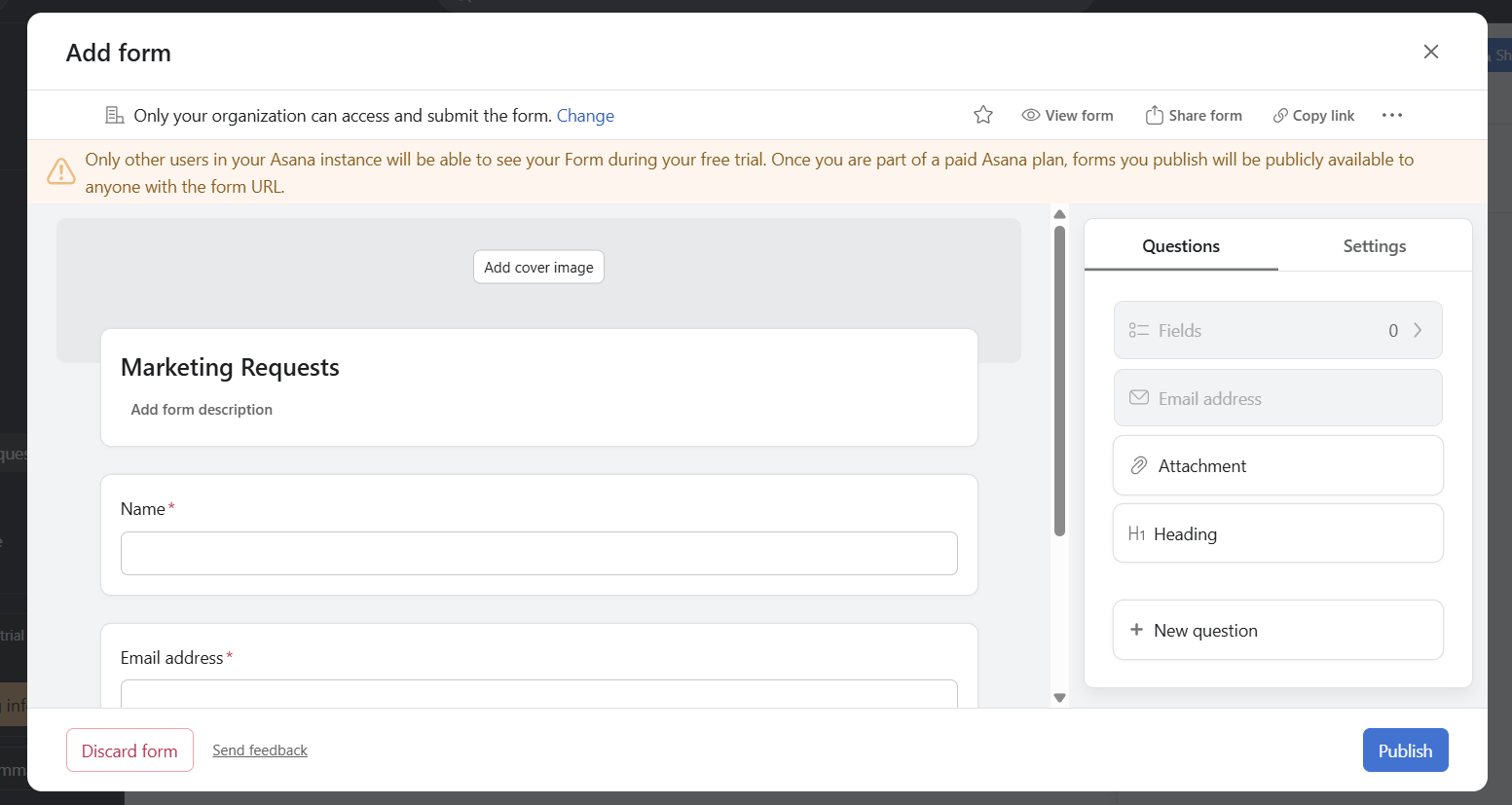Add a New question

click(x=1205, y=630)
